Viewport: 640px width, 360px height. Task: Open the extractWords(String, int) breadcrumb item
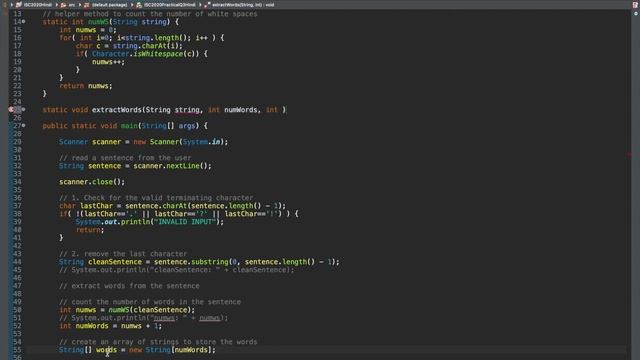[243, 5]
